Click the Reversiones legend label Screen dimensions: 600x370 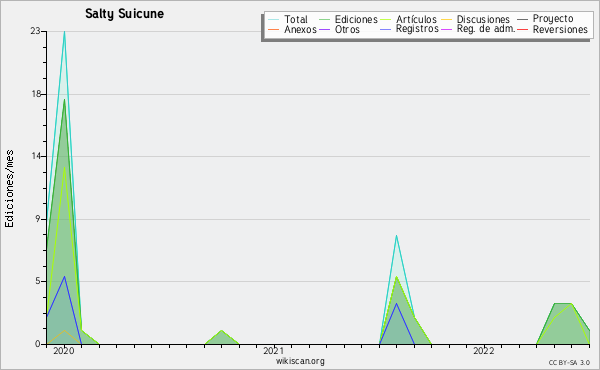click(x=560, y=29)
